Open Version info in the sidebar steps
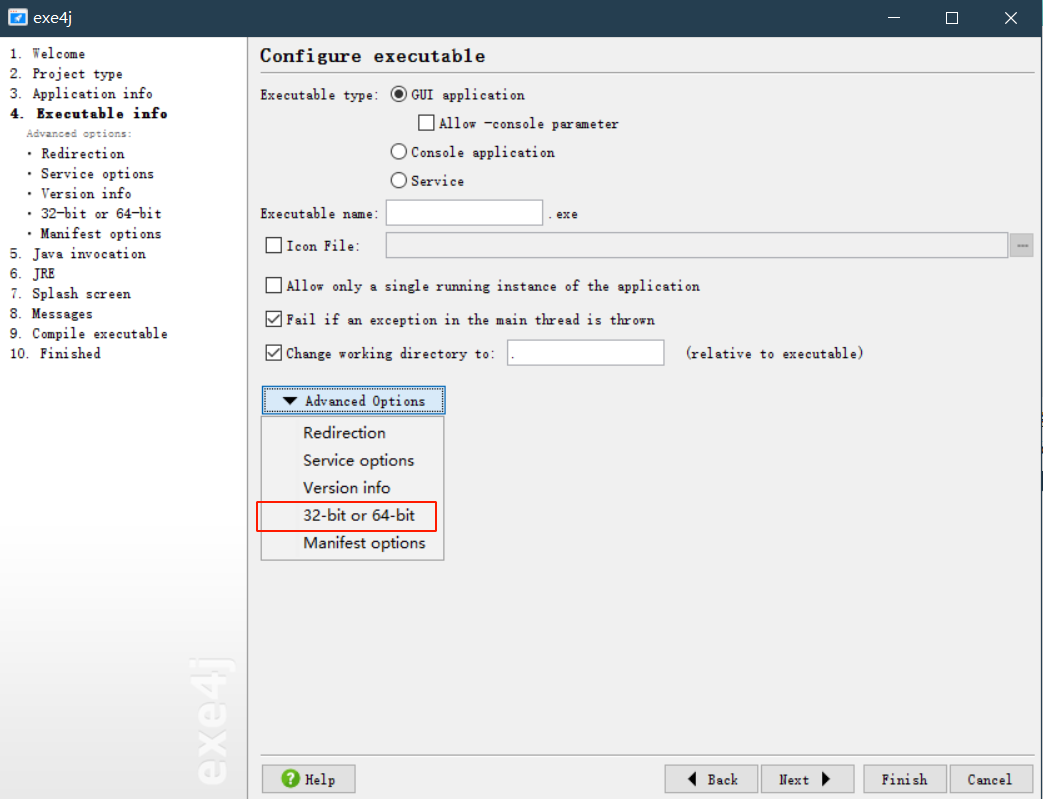This screenshot has height=799, width=1043. pyautogui.click(x=86, y=194)
